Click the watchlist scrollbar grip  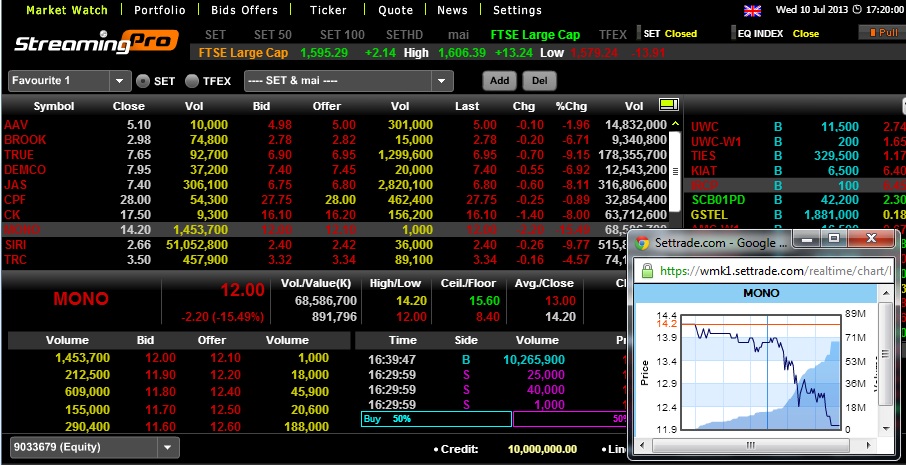coord(675,171)
